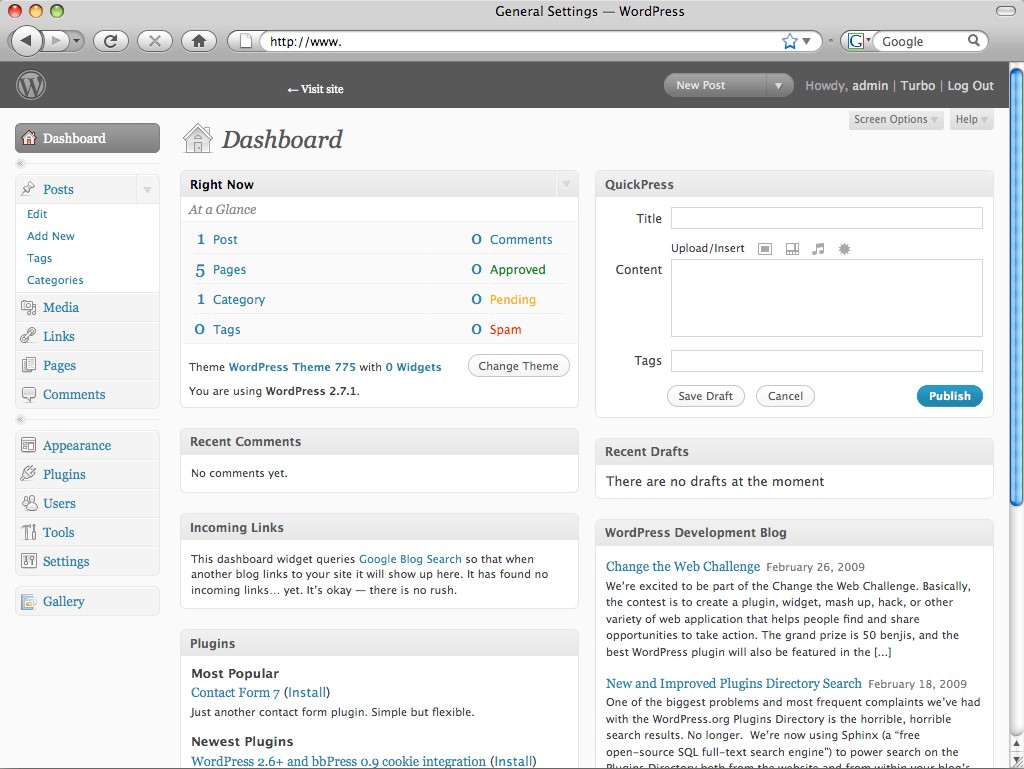Click the WordPress logo icon
Image resolution: width=1024 pixels, height=769 pixels.
click(x=31, y=85)
